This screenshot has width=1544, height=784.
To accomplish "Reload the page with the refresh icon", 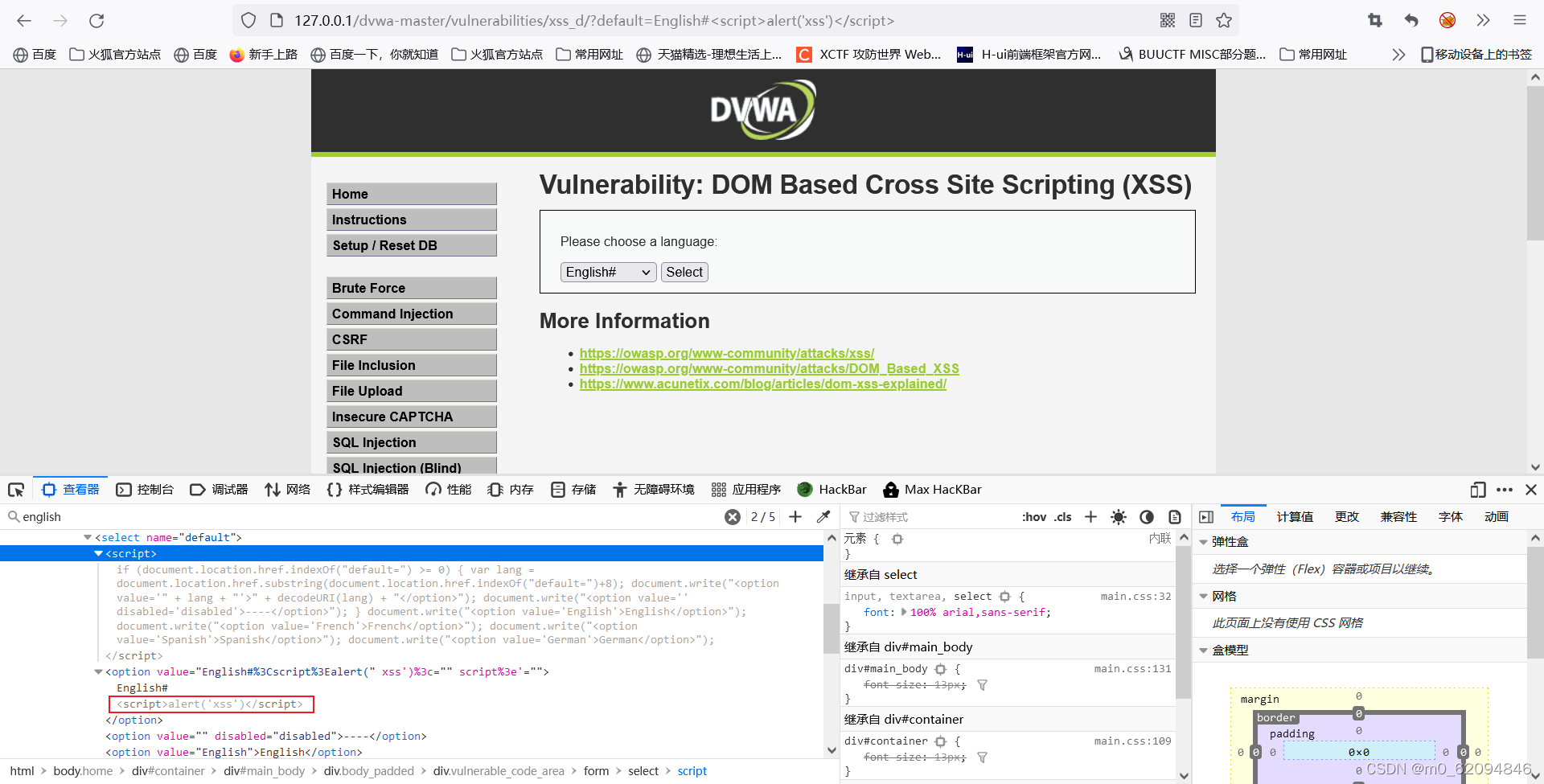I will 96,21.
